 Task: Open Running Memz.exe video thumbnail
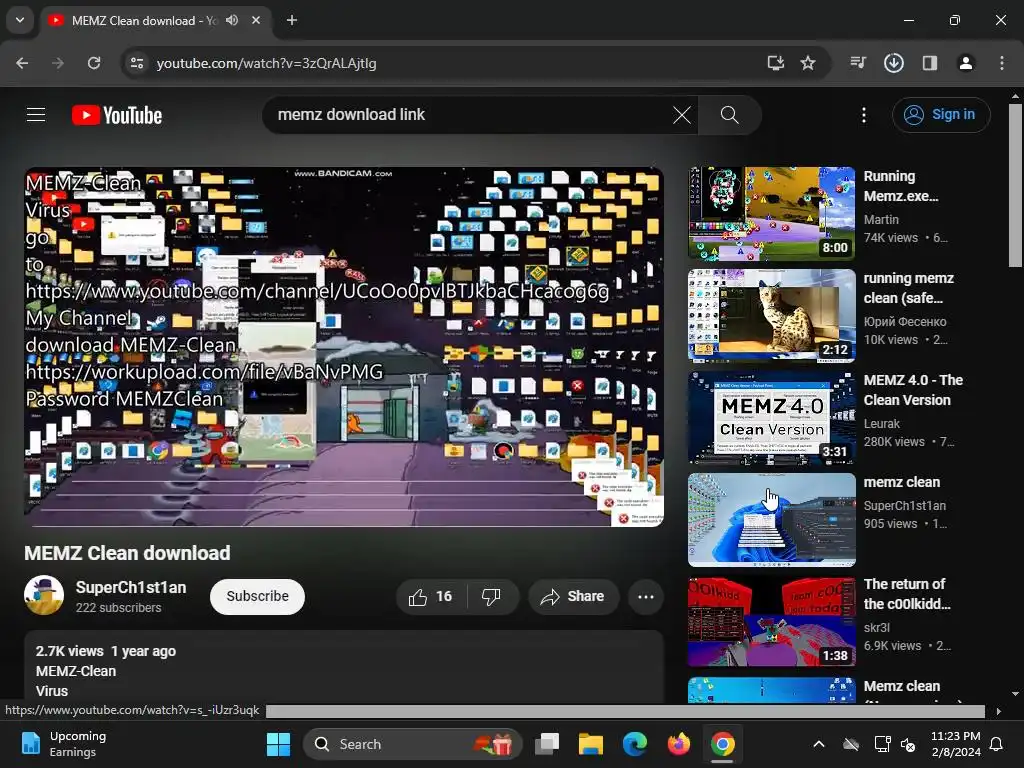[x=771, y=213]
